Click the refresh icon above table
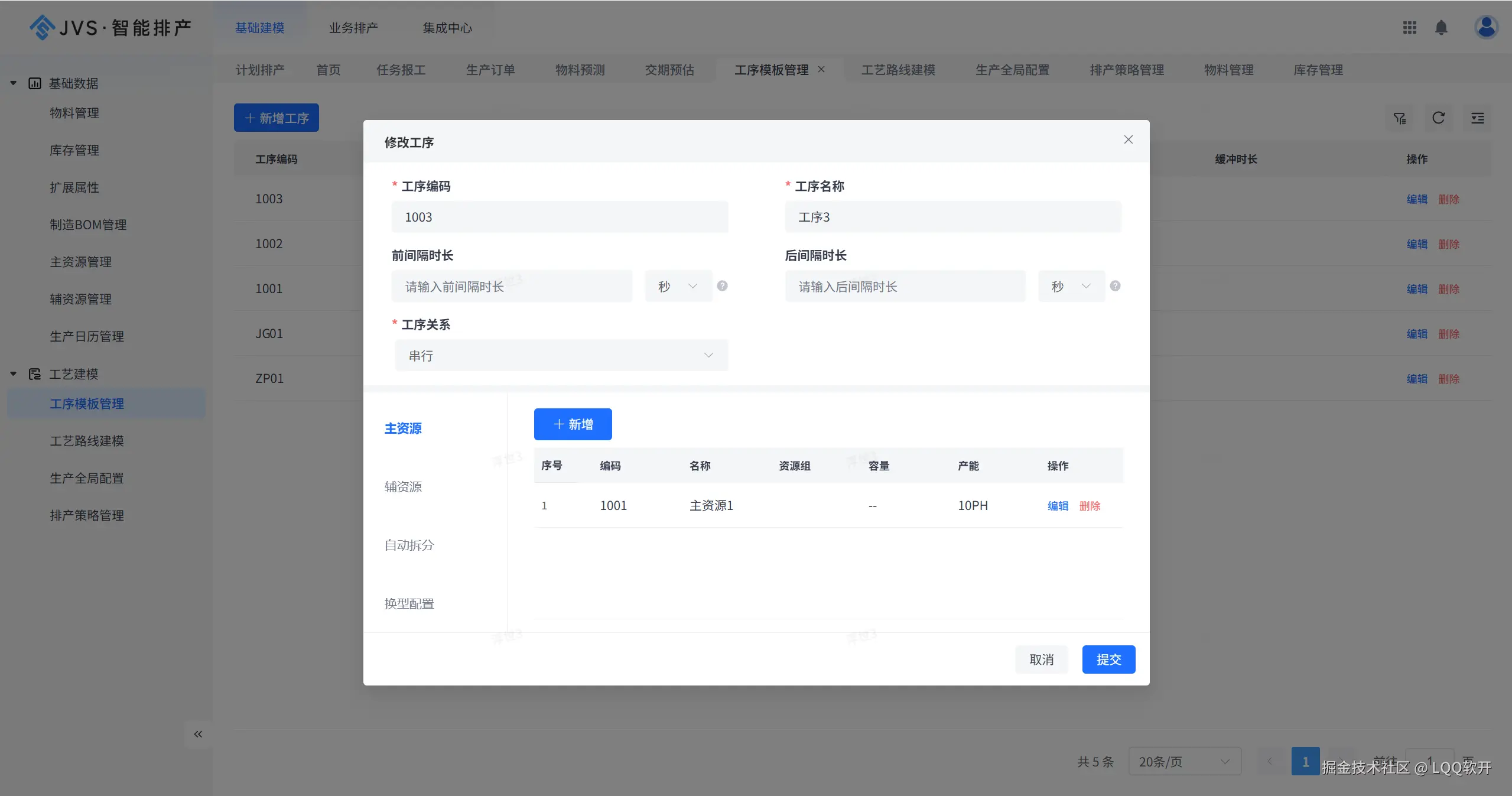 tap(1438, 118)
